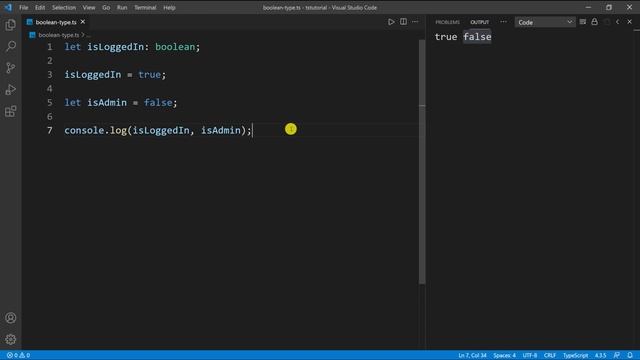Click 'isAdmin' on line 5
This screenshot has height=360, width=640.
pyautogui.click(x=107, y=102)
